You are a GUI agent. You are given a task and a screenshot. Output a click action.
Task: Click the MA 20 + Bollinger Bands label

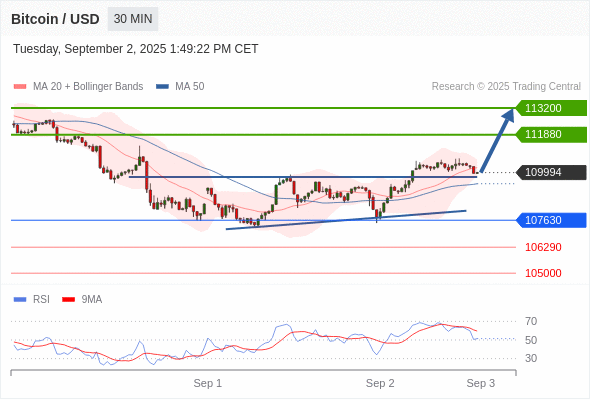tap(88, 87)
